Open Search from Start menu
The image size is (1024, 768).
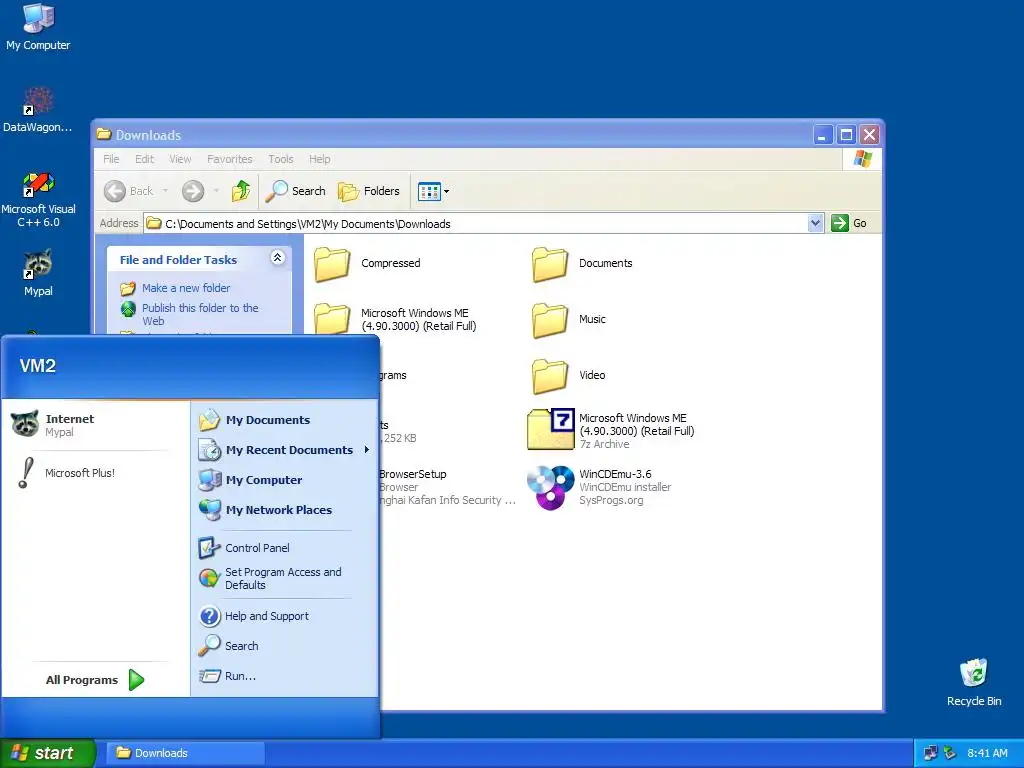[x=284, y=646]
